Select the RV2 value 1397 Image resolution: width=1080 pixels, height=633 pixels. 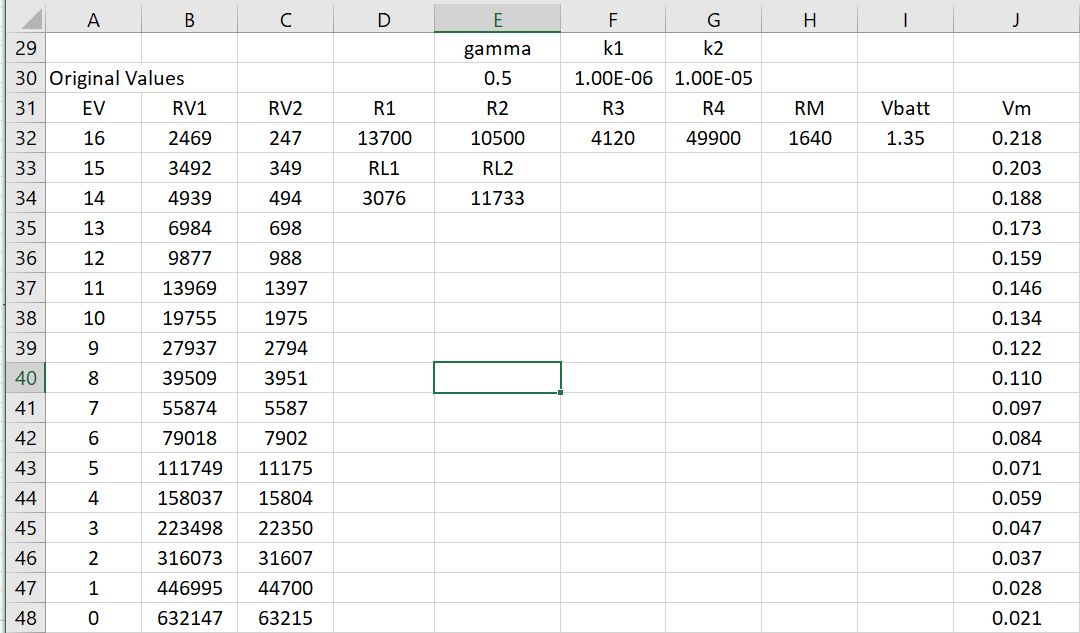point(285,288)
